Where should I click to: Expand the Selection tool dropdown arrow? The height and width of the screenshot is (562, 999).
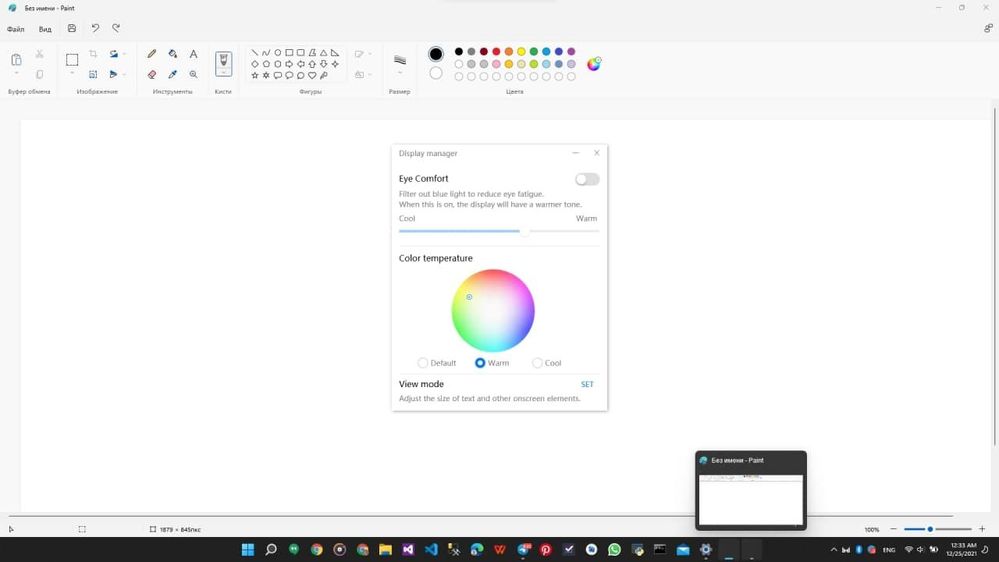click(x=72, y=74)
